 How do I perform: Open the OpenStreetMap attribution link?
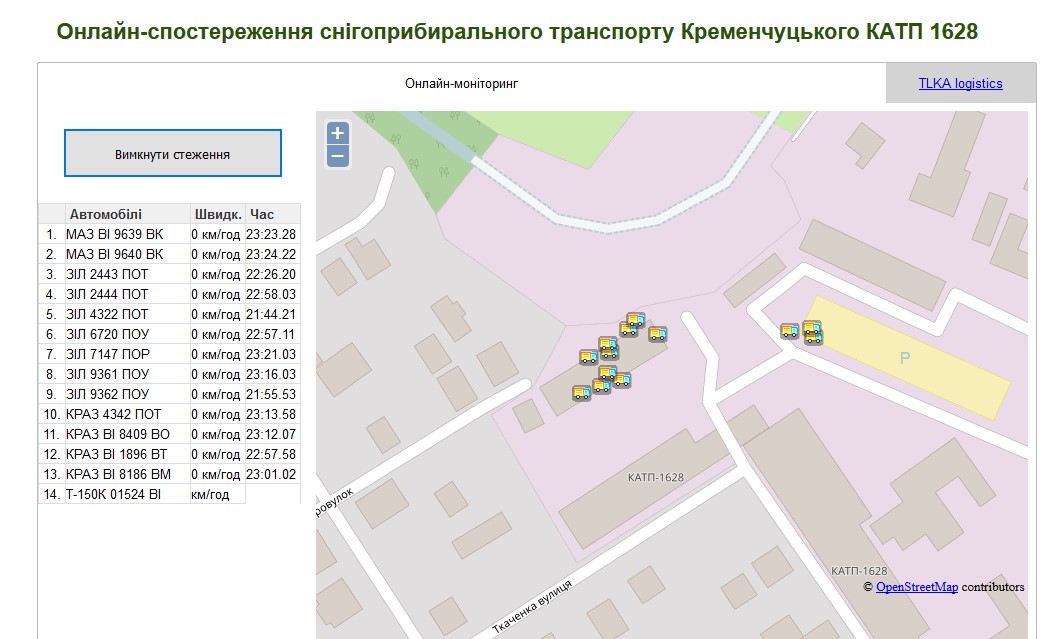pyautogui.click(x=916, y=587)
